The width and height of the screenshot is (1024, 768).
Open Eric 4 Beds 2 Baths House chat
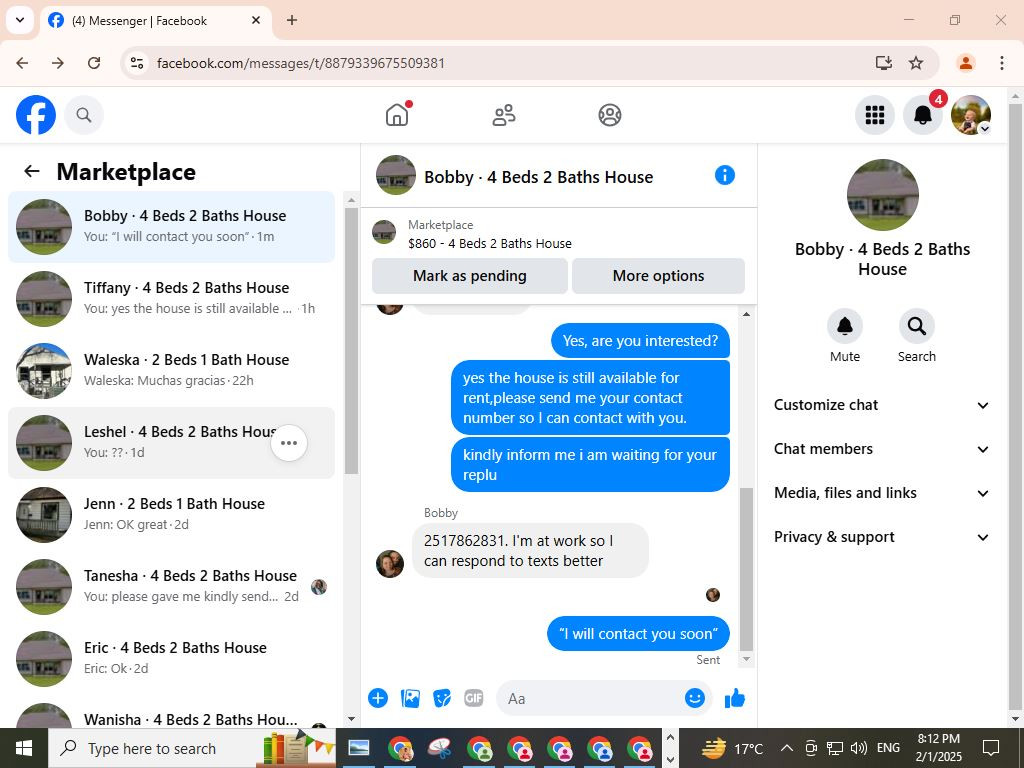coord(171,658)
